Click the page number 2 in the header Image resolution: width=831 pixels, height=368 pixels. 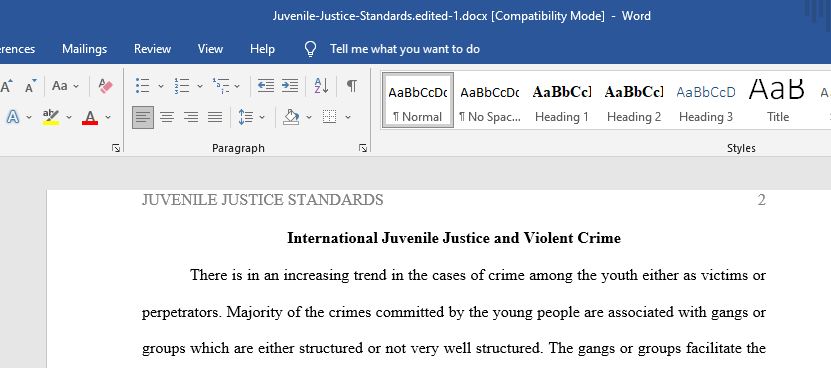762,200
